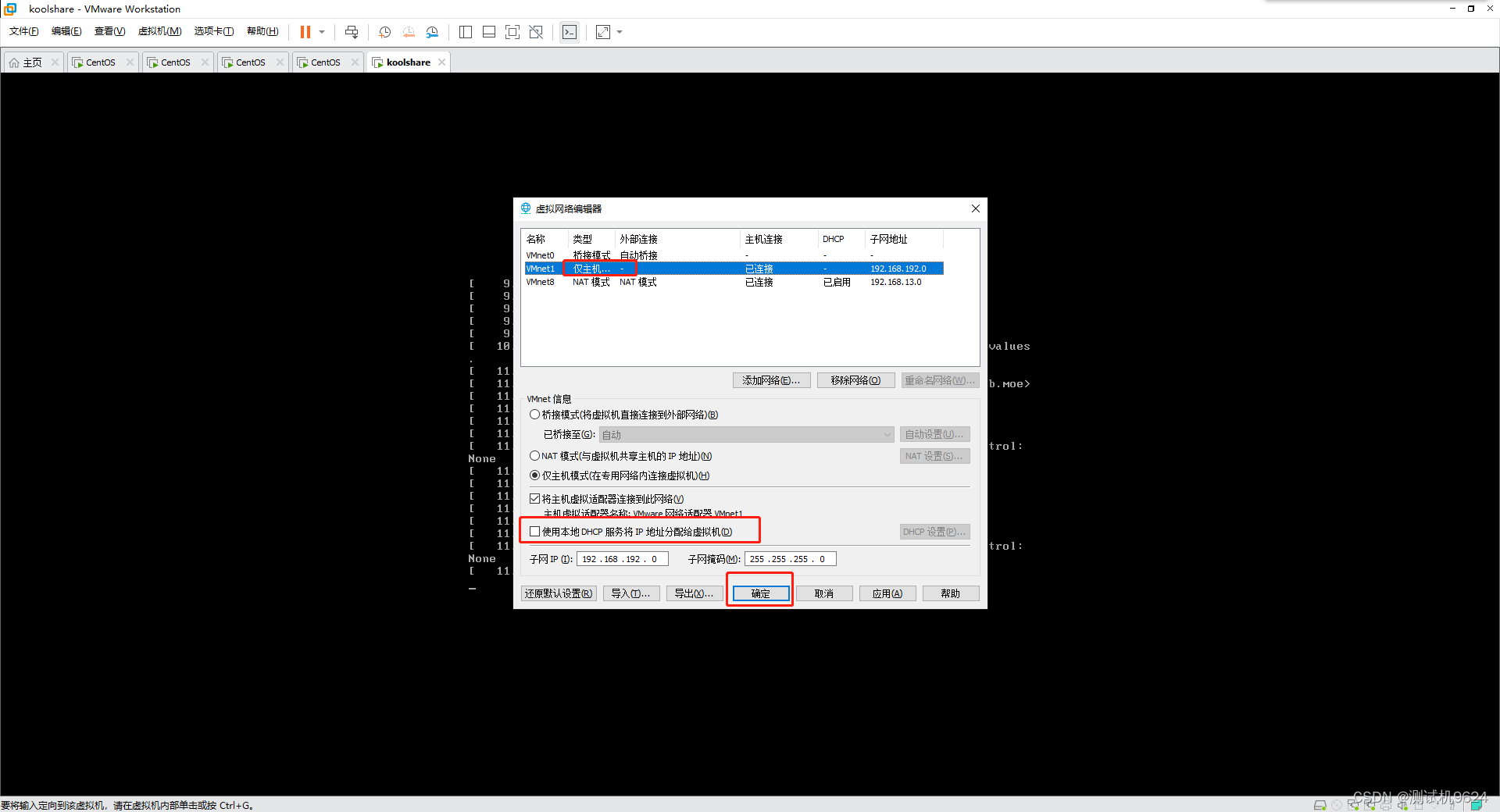Screen dimensions: 1500x812
Task: Click 取消 to cancel the dialog
Action: click(x=823, y=593)
